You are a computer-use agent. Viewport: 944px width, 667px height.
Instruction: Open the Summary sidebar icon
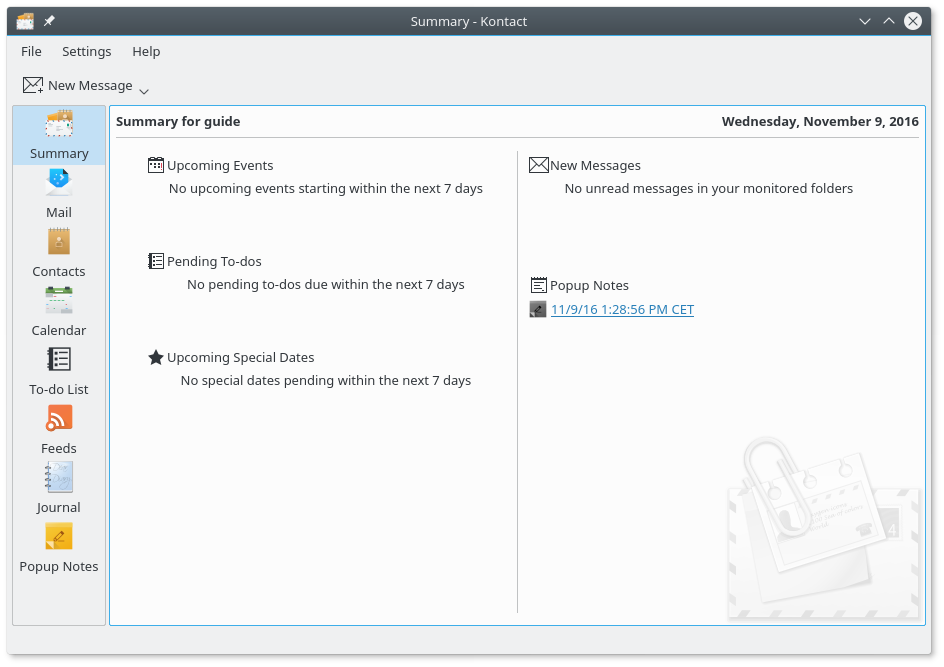(x=59, y=124)
